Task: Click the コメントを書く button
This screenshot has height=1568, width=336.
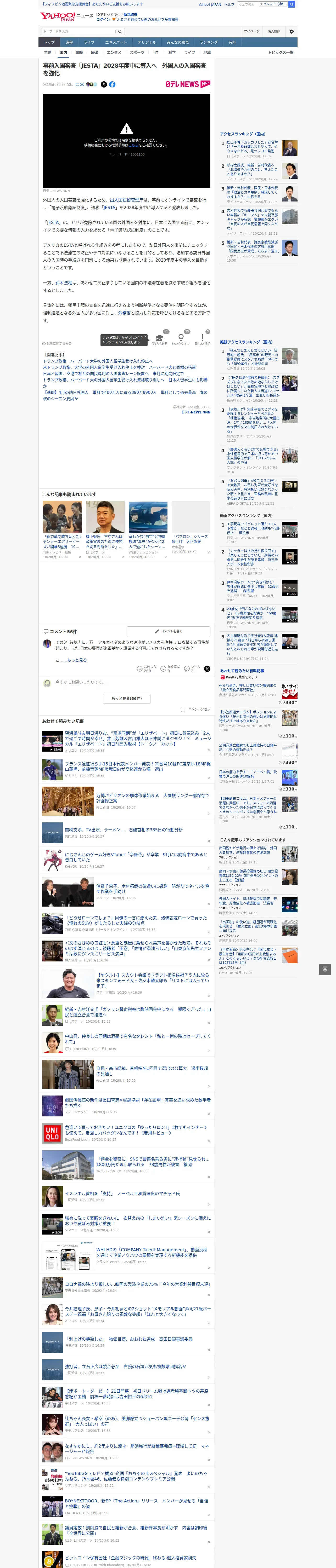Action: pos(168,631)
